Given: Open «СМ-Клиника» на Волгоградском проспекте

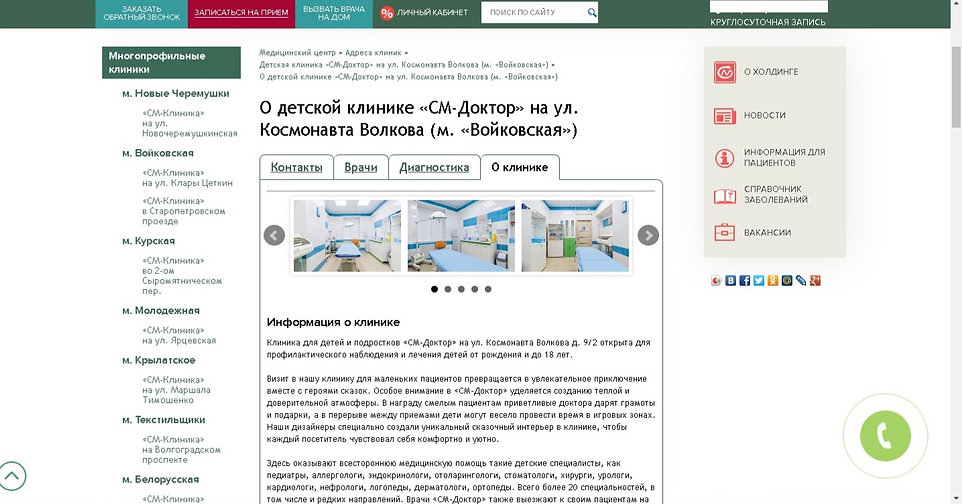Looking at the screenshot, I should click(181, 449).
